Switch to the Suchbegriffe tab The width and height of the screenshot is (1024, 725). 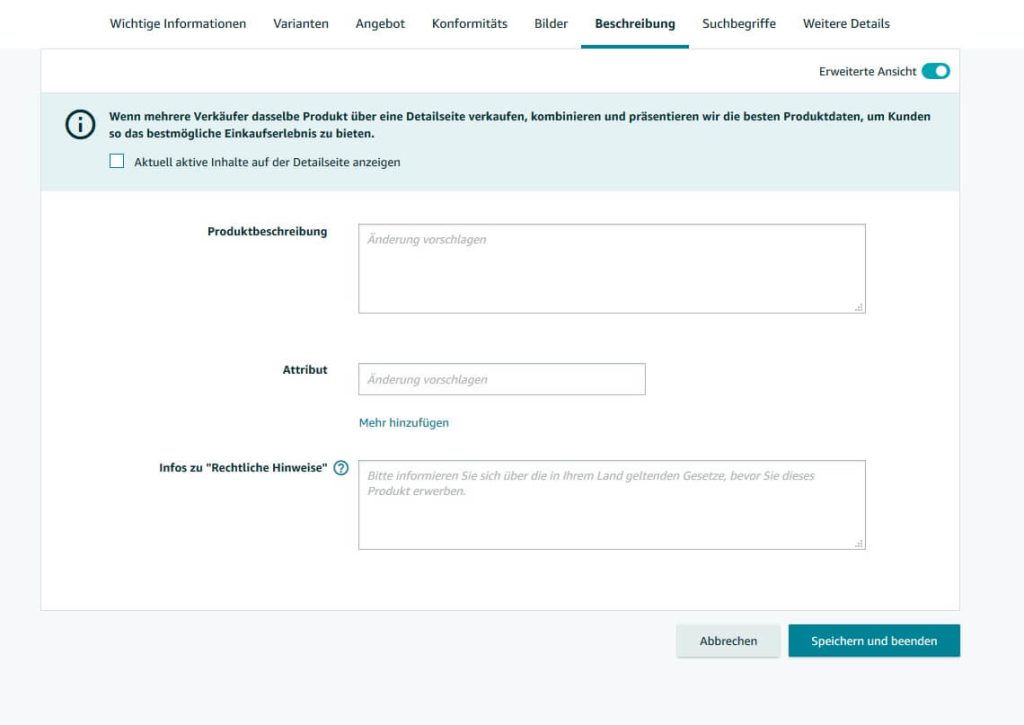tap(739, 24)
